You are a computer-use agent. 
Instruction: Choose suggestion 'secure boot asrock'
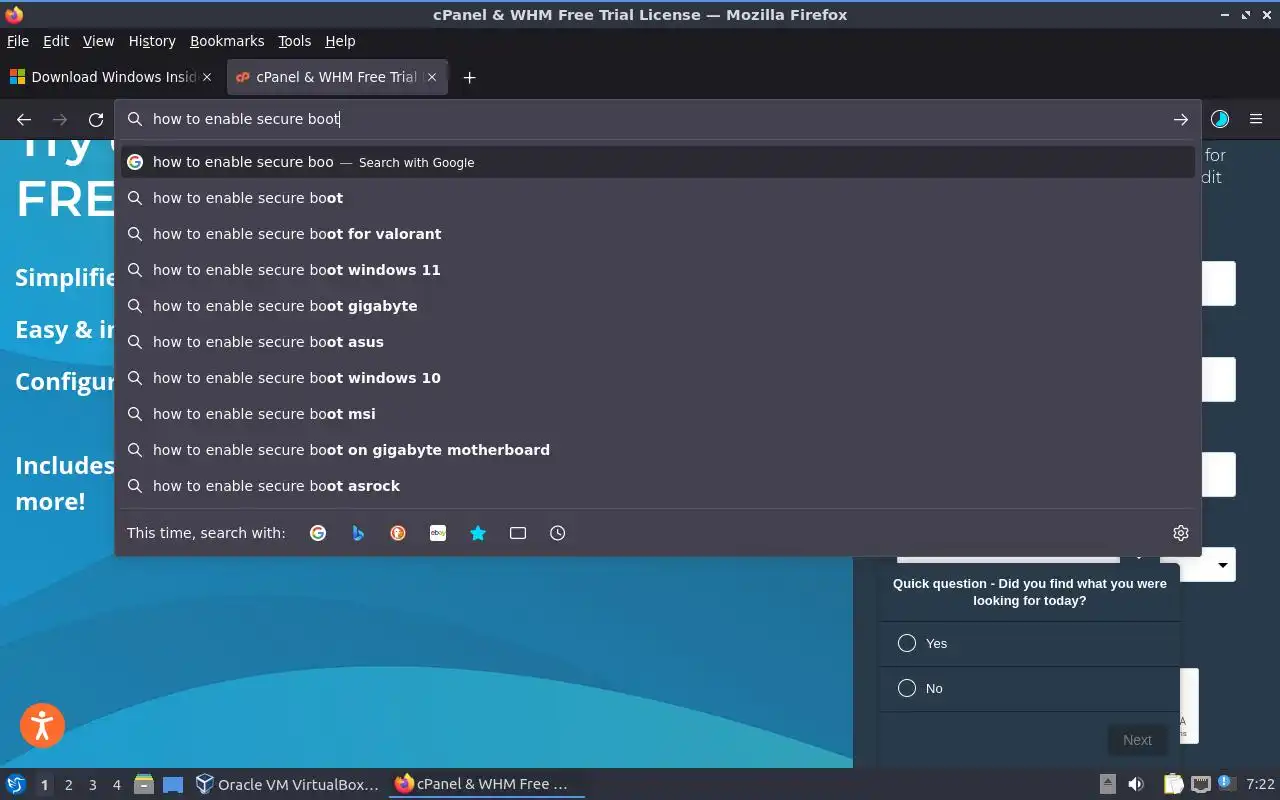pyautogui.click(x=658, y=486)
